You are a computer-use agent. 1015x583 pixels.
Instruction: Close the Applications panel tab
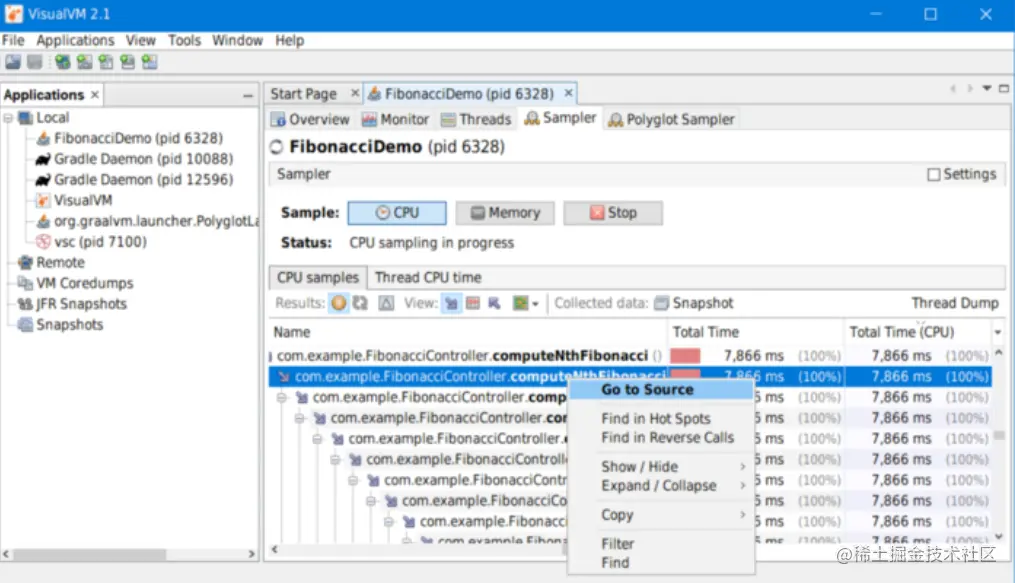pyautogui.click(x=95, y=95)
